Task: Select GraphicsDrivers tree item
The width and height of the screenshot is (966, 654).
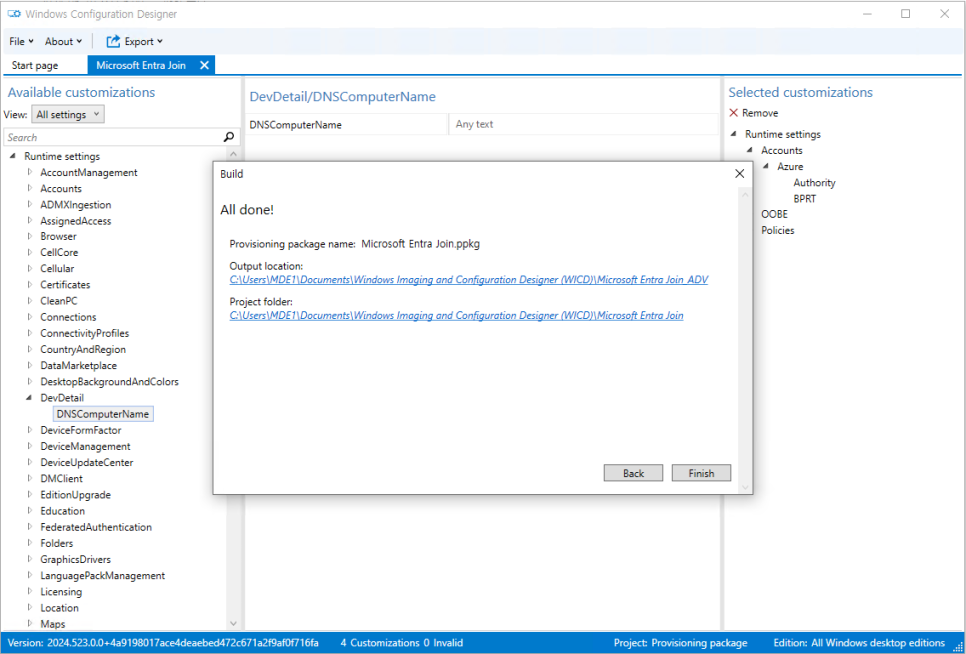Action: [76, 559]
